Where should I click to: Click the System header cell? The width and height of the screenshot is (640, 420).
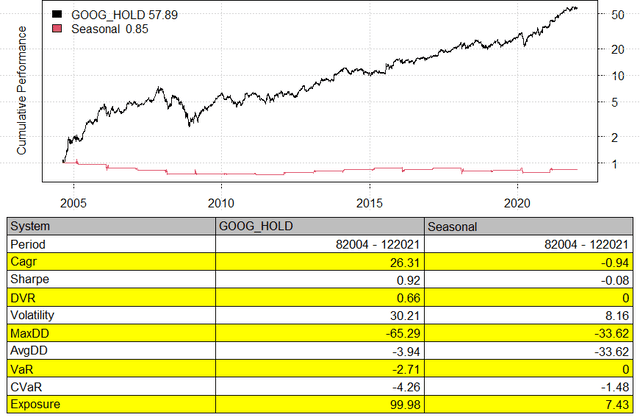[111, 226]
